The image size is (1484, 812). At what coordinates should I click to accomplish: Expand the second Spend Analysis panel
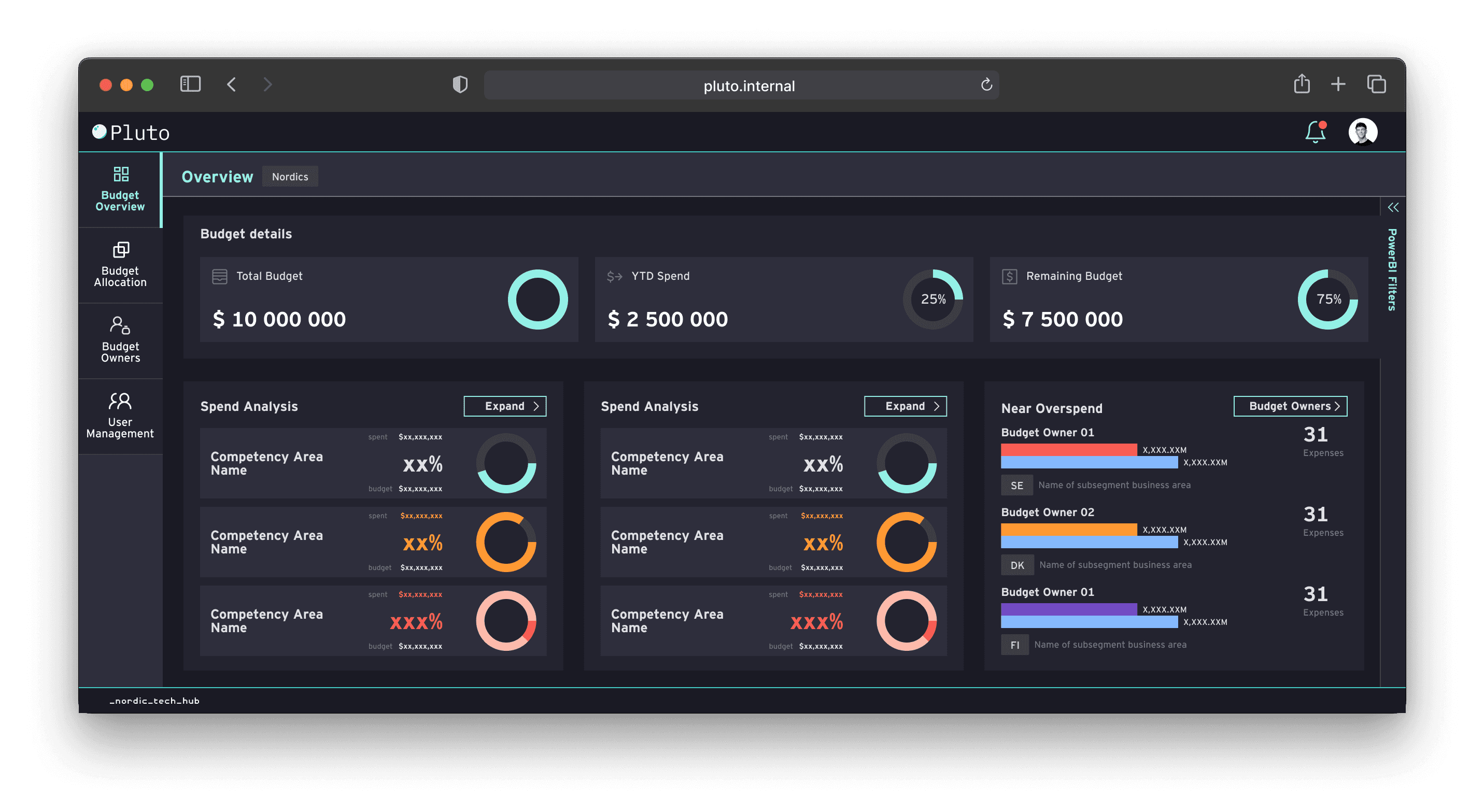point(905,406)
